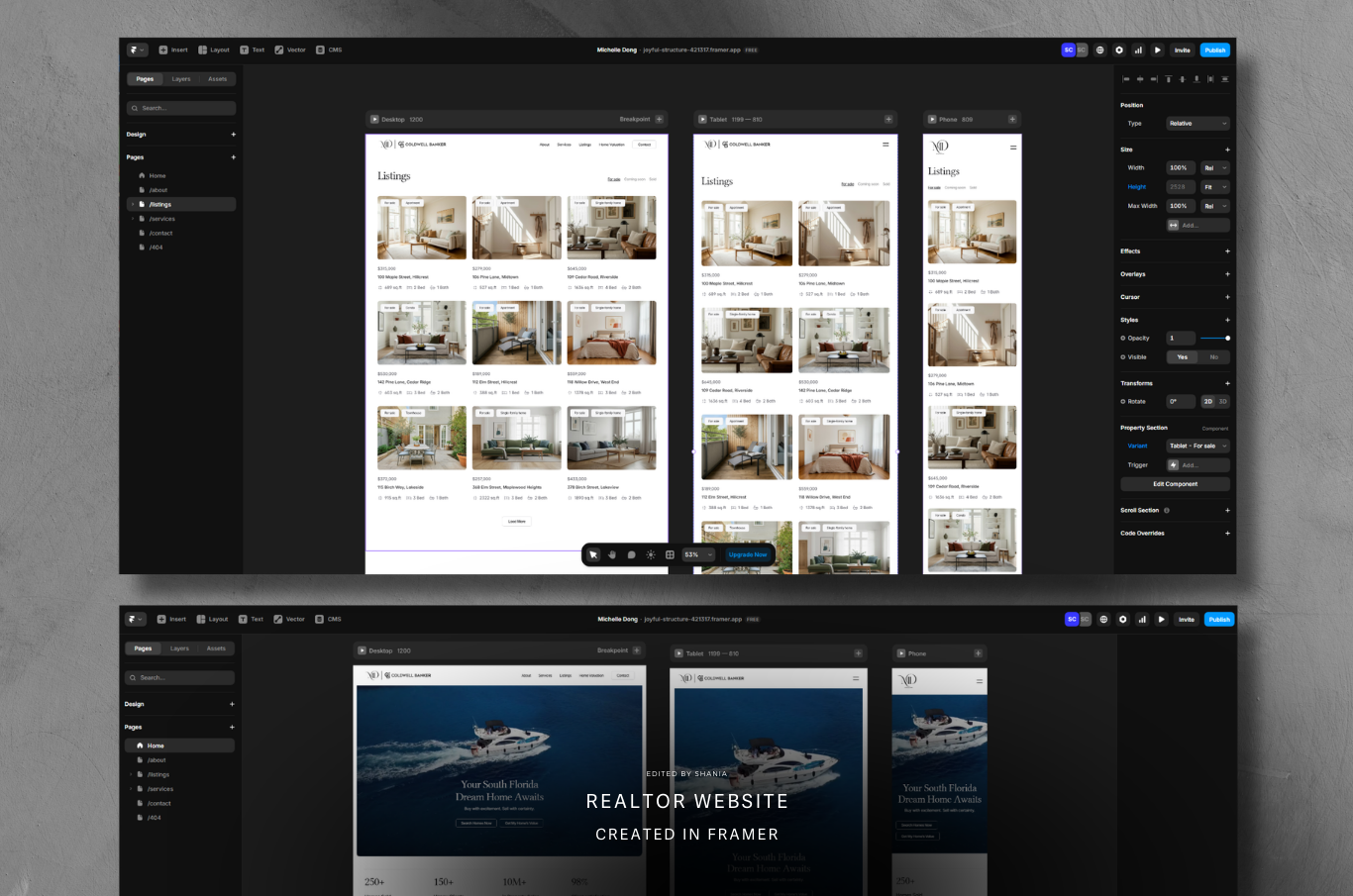The width and height of the screenshot is (1353, 896).
Task: Set Visible to No
Action: pyautogui.click(x=1214, y=357)
